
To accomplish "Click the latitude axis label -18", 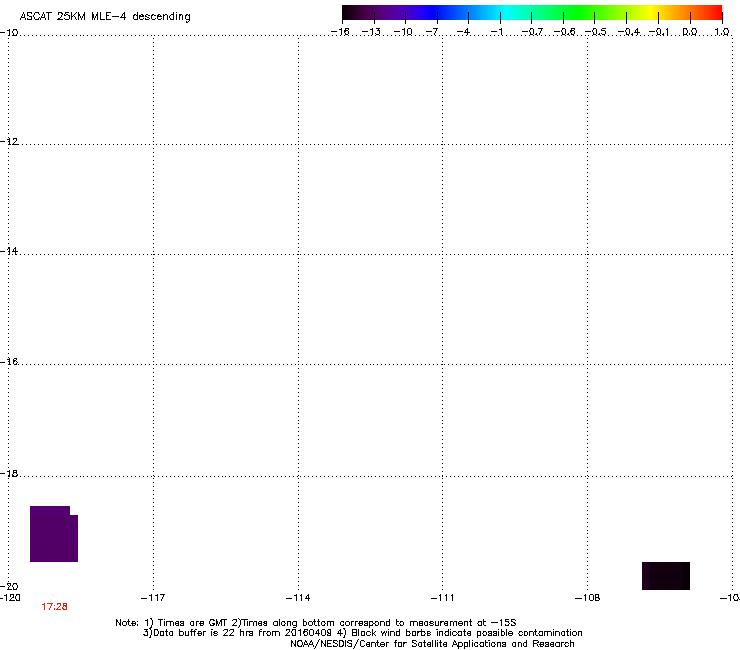I will tap(9, 473).
